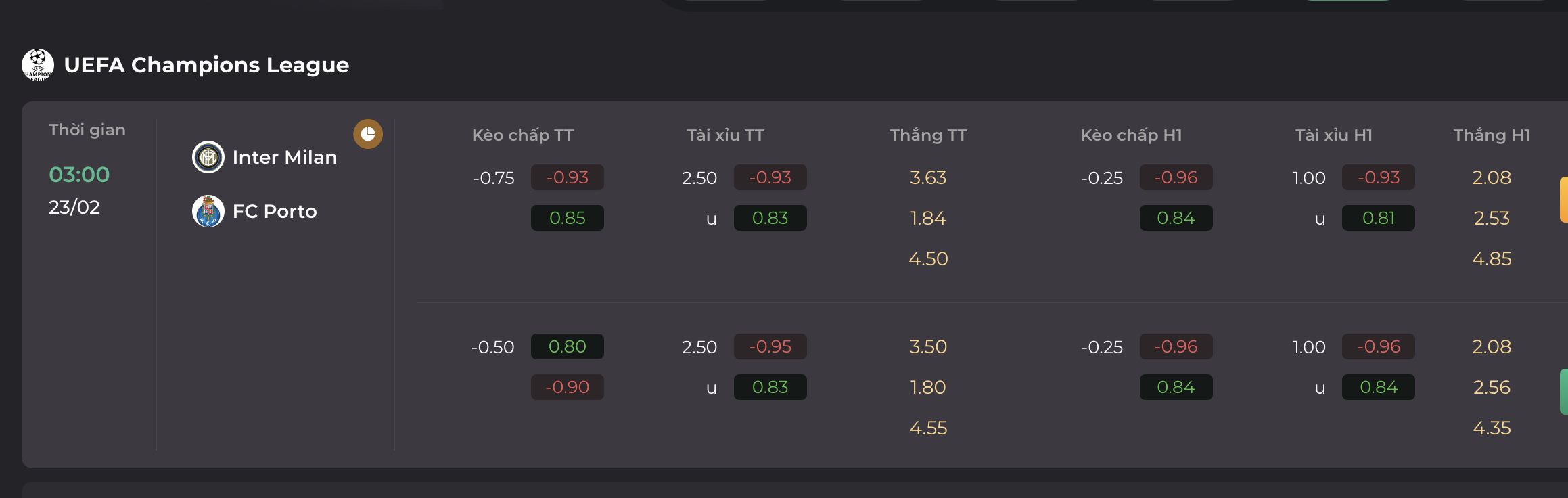
Task: Click the orange clock icon near Inter Milan
Action: click(368, 134)
